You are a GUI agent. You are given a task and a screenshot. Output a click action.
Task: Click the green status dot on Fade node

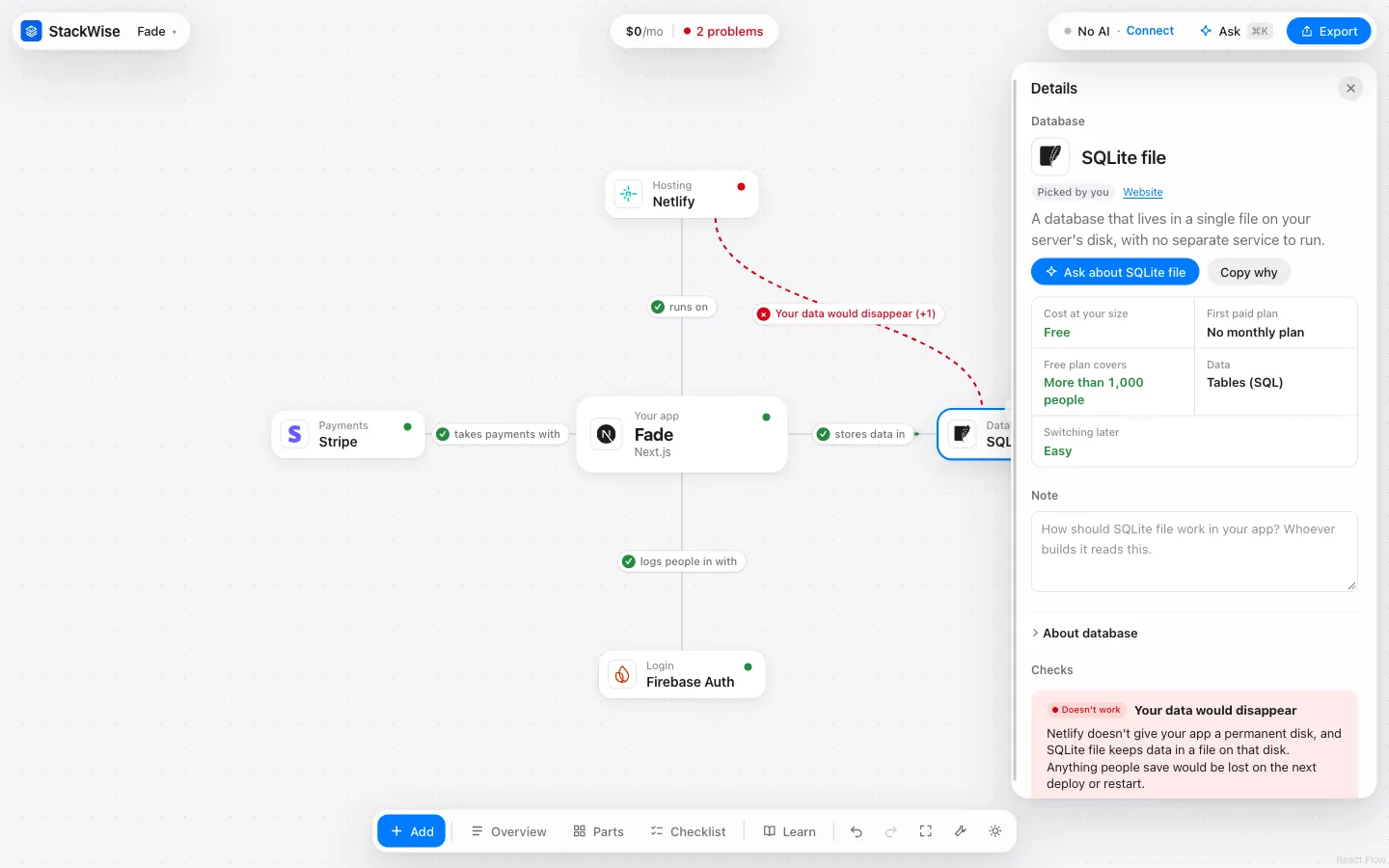[x=766, y=418]
